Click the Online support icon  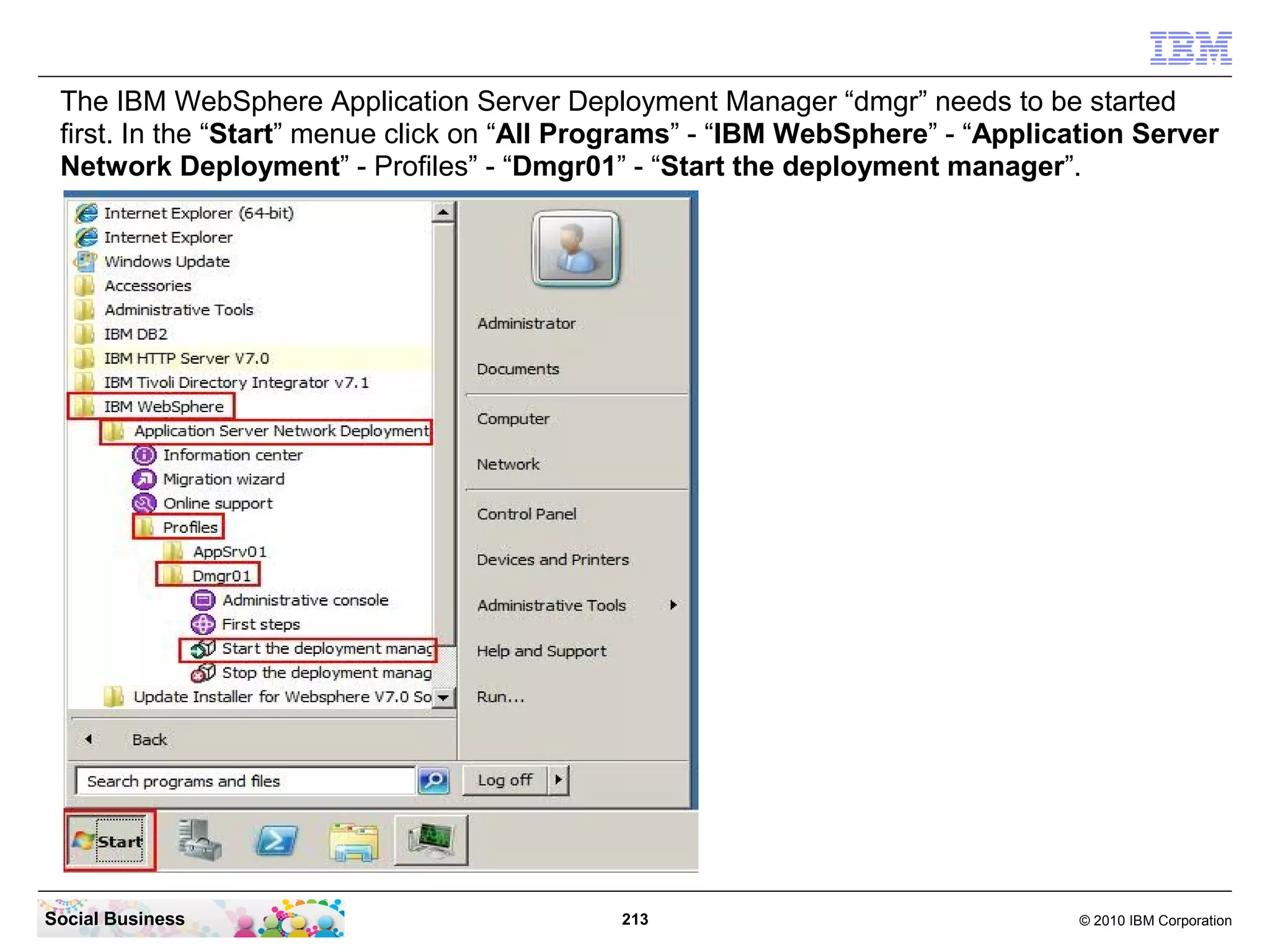144,504
